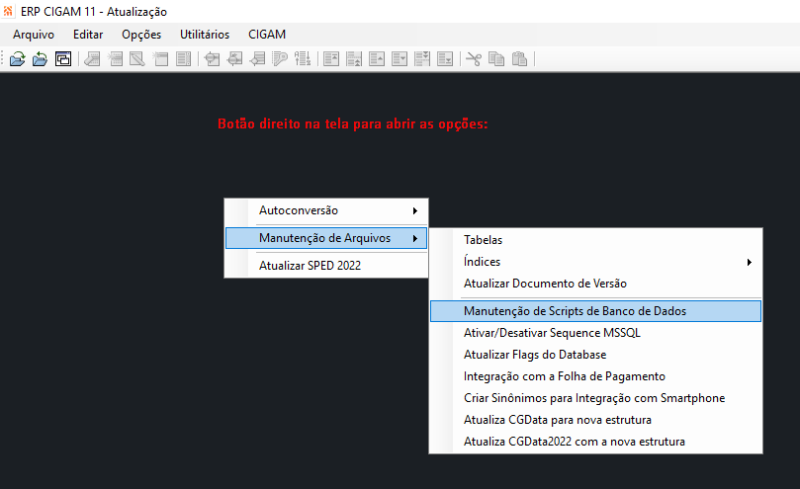Choose Integração com a Folha de Pagamento
The image size is (800, 489).
[595, 376]
